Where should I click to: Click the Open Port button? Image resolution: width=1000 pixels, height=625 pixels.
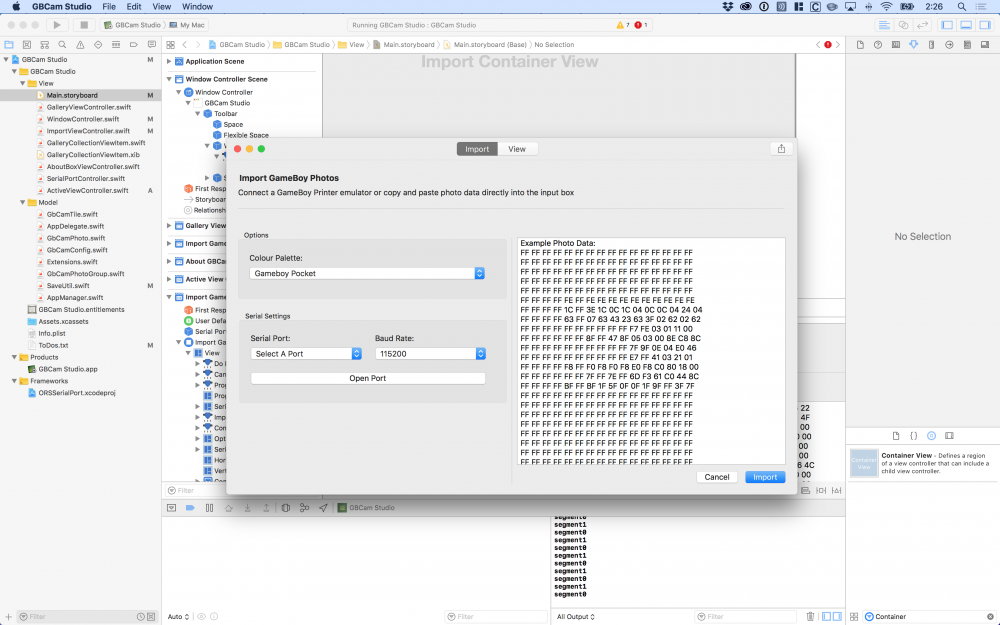click(x=367, y=379)
